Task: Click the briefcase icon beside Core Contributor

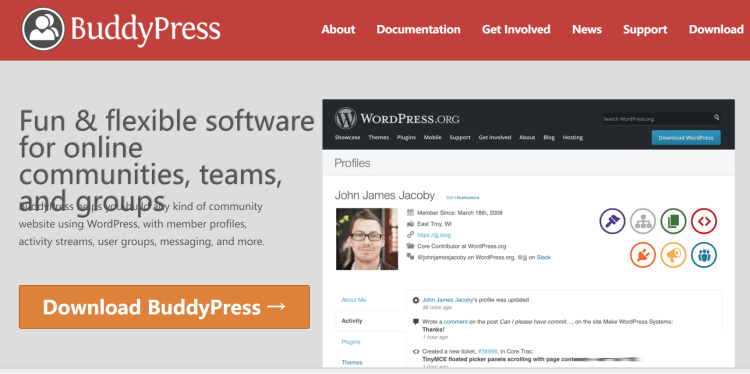Action: tap(410, 246)
